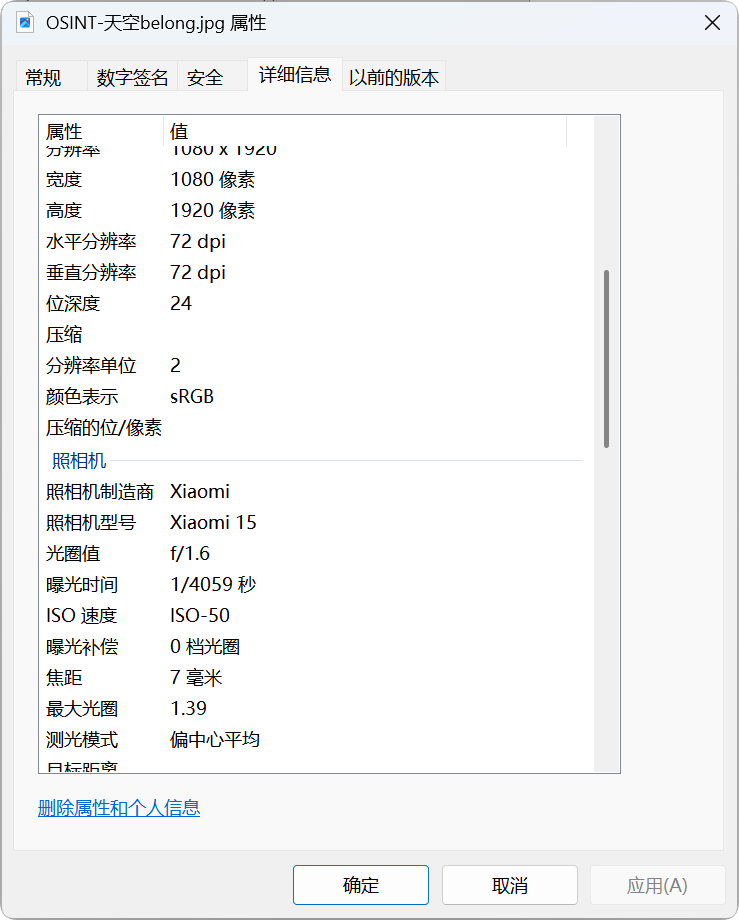Click the vertical scrollbar thumb in details list
The width and height of the screenshot is (739, 920).
(x=606, y=358)
